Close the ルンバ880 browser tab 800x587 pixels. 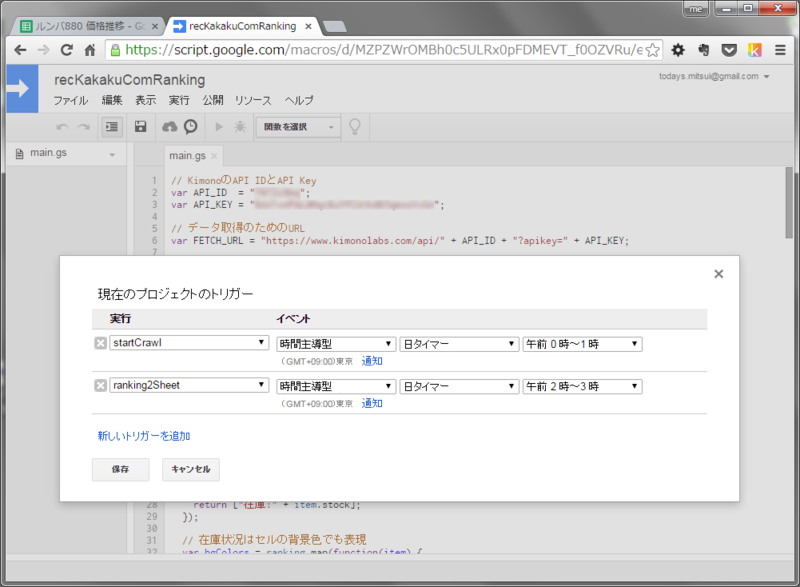155,26
